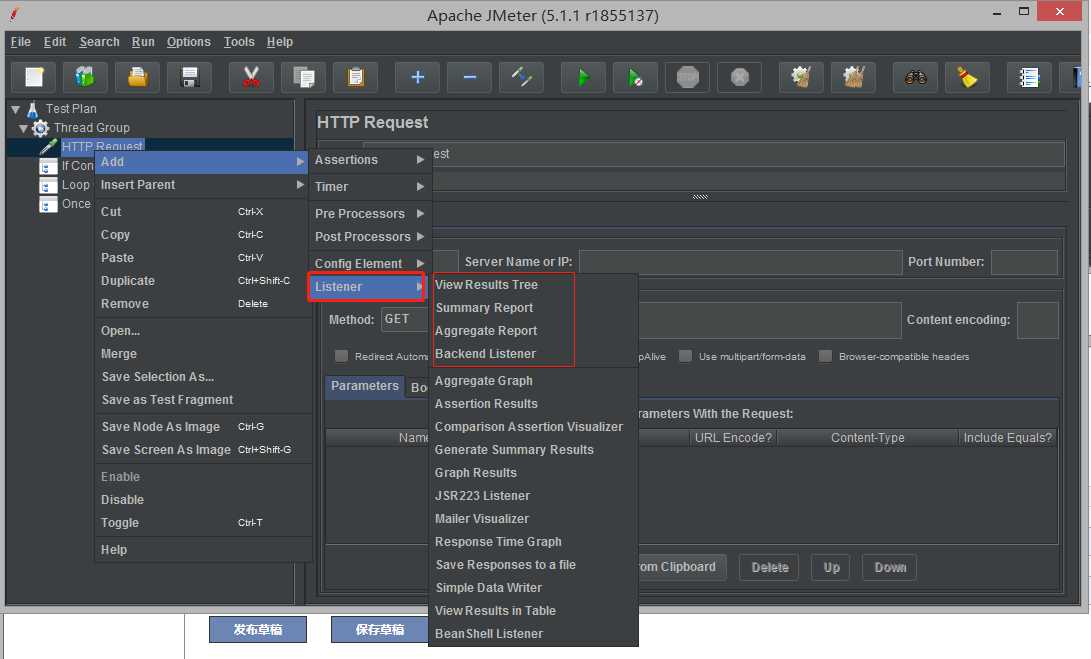
Task: Expand the Insert Parent submenu
Action: pos(202,184)
